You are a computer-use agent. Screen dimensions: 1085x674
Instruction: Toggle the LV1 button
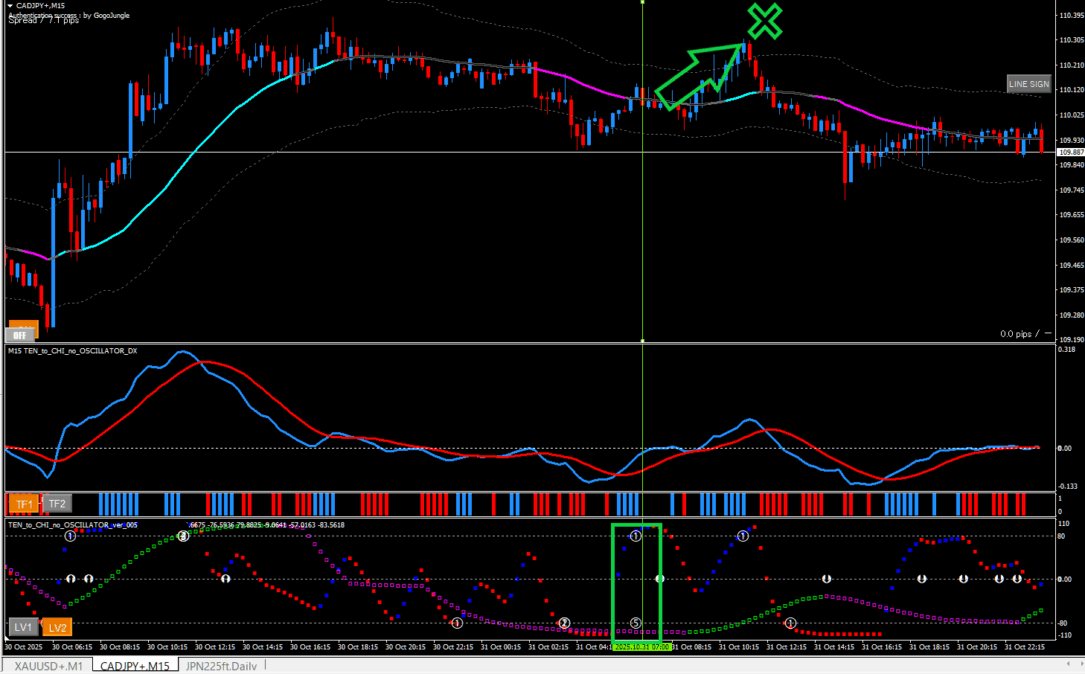(22, 627)
